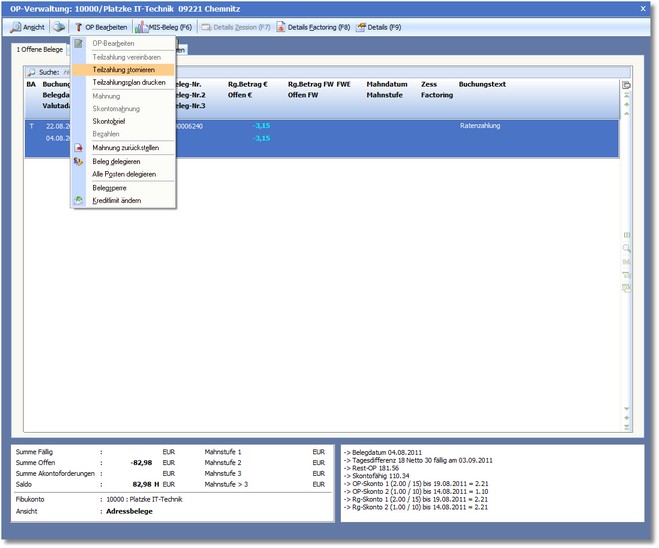
Task: Open Details Factoring (F8)
Action: click(x=313, y=27)
